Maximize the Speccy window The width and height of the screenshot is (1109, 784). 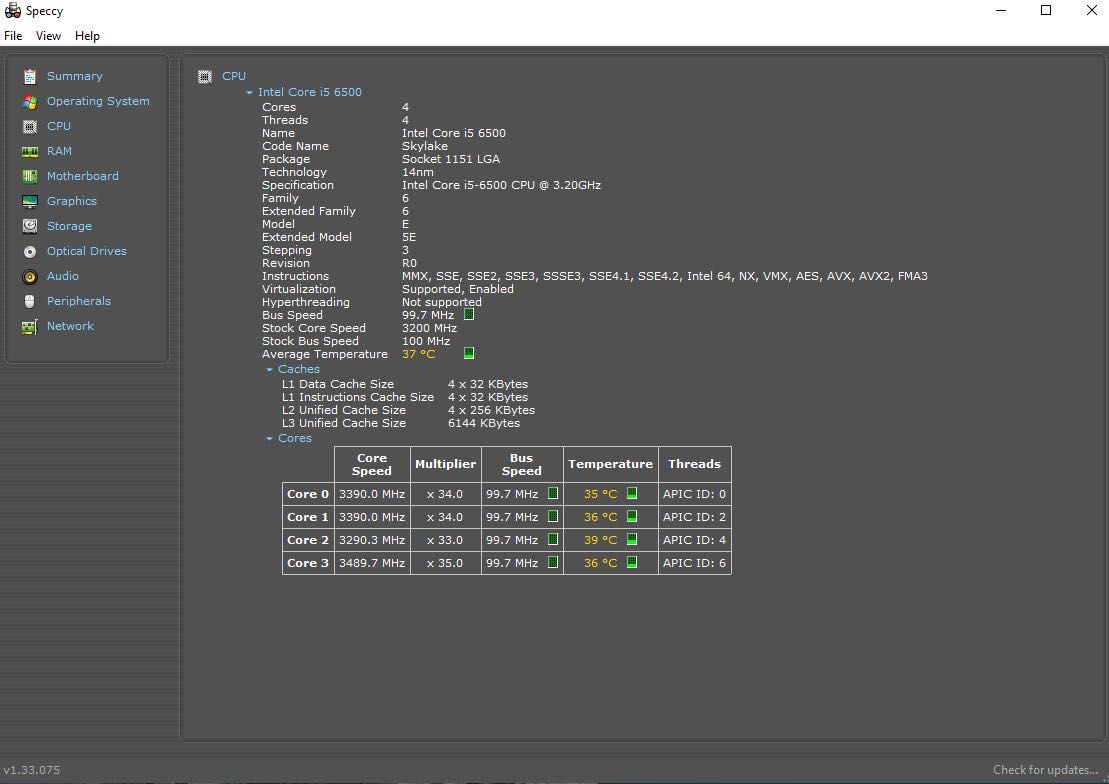point(1046,10)
